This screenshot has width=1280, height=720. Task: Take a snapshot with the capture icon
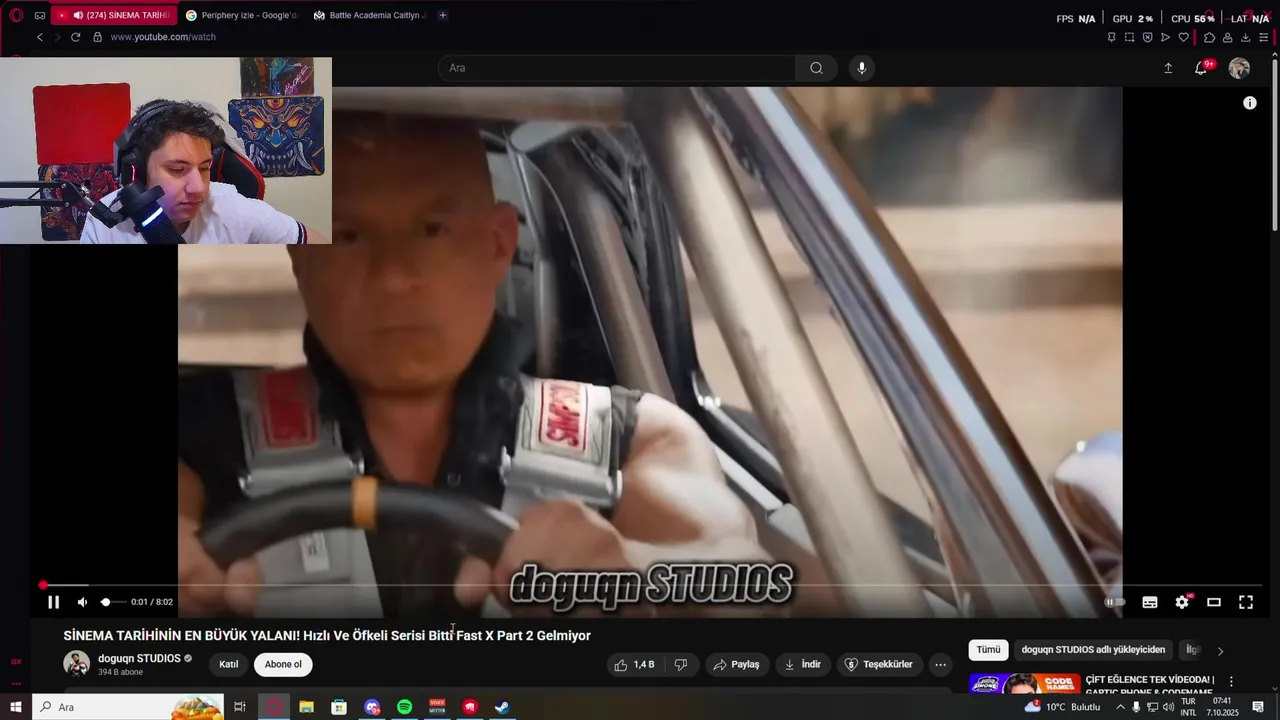coord(1129,37)
